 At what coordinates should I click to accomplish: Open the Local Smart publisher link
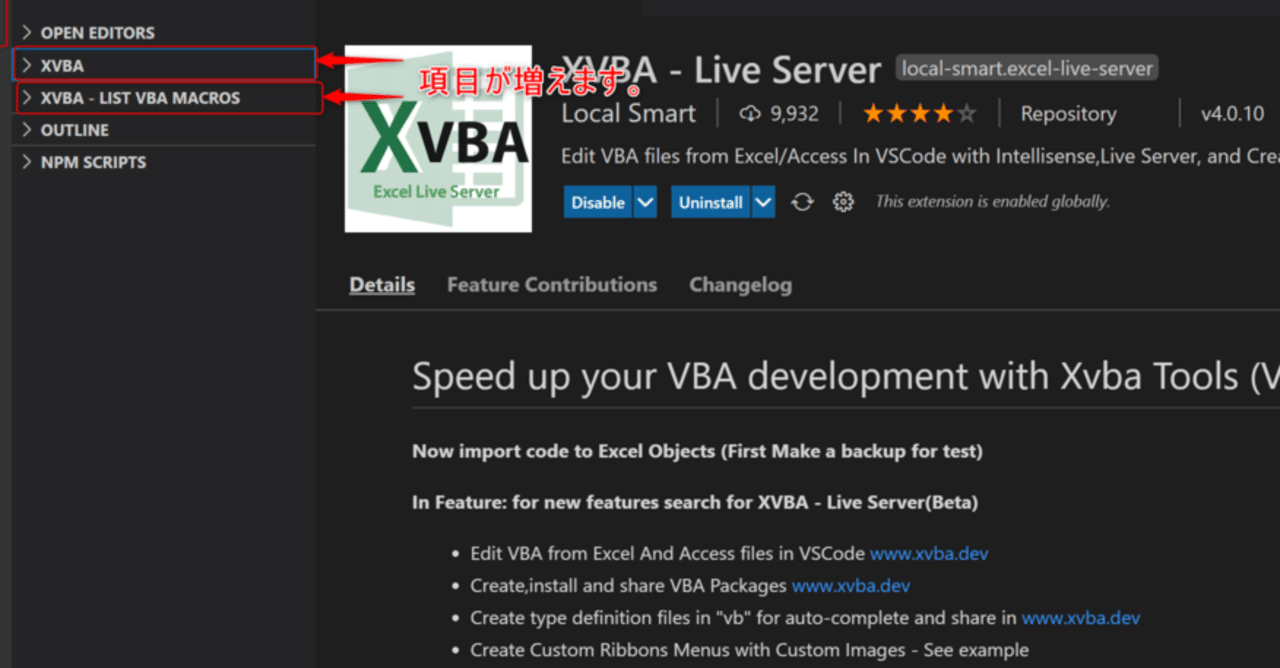click(628, 114)
